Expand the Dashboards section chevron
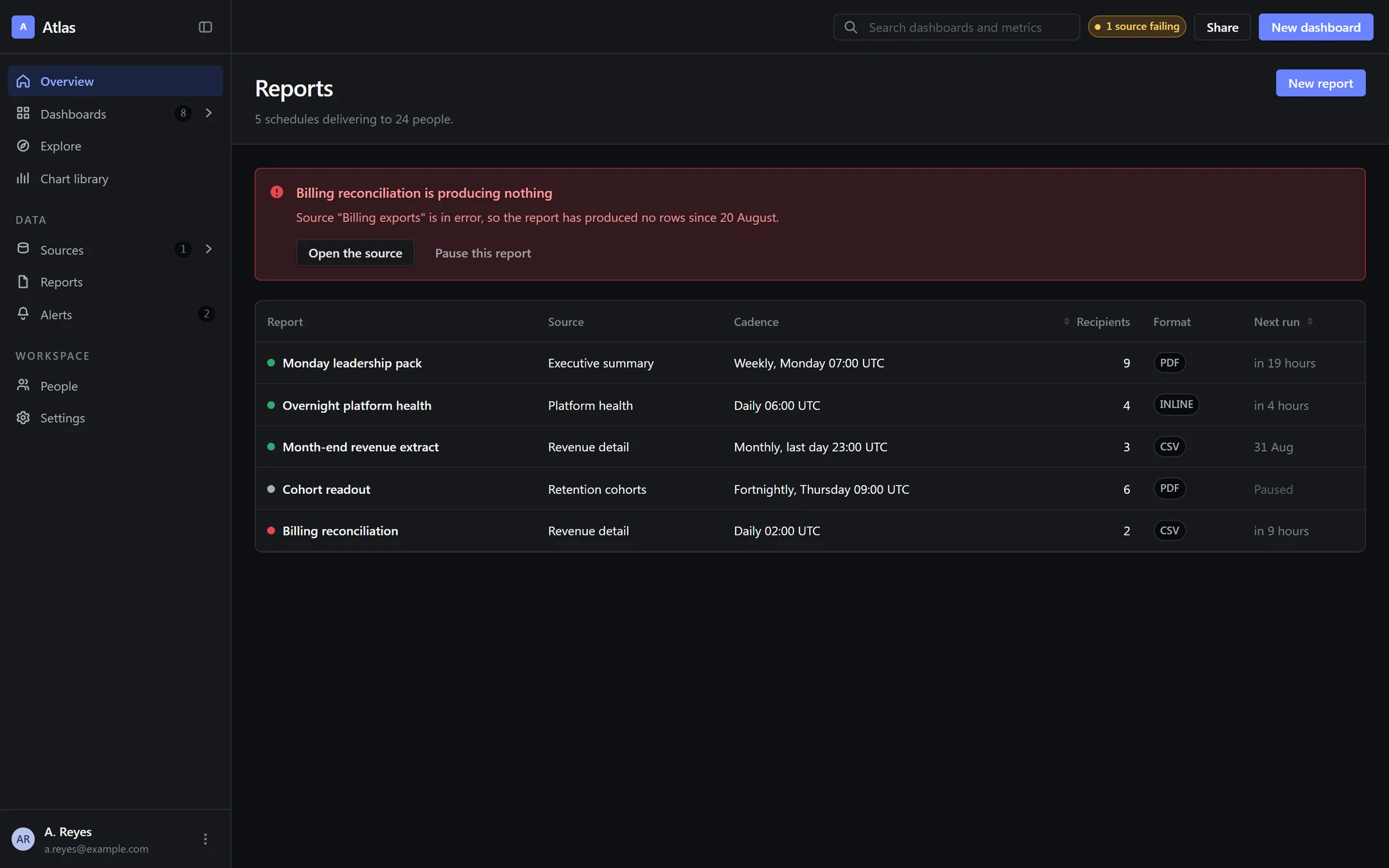The image size is (1389, 868). coord(208,113)
